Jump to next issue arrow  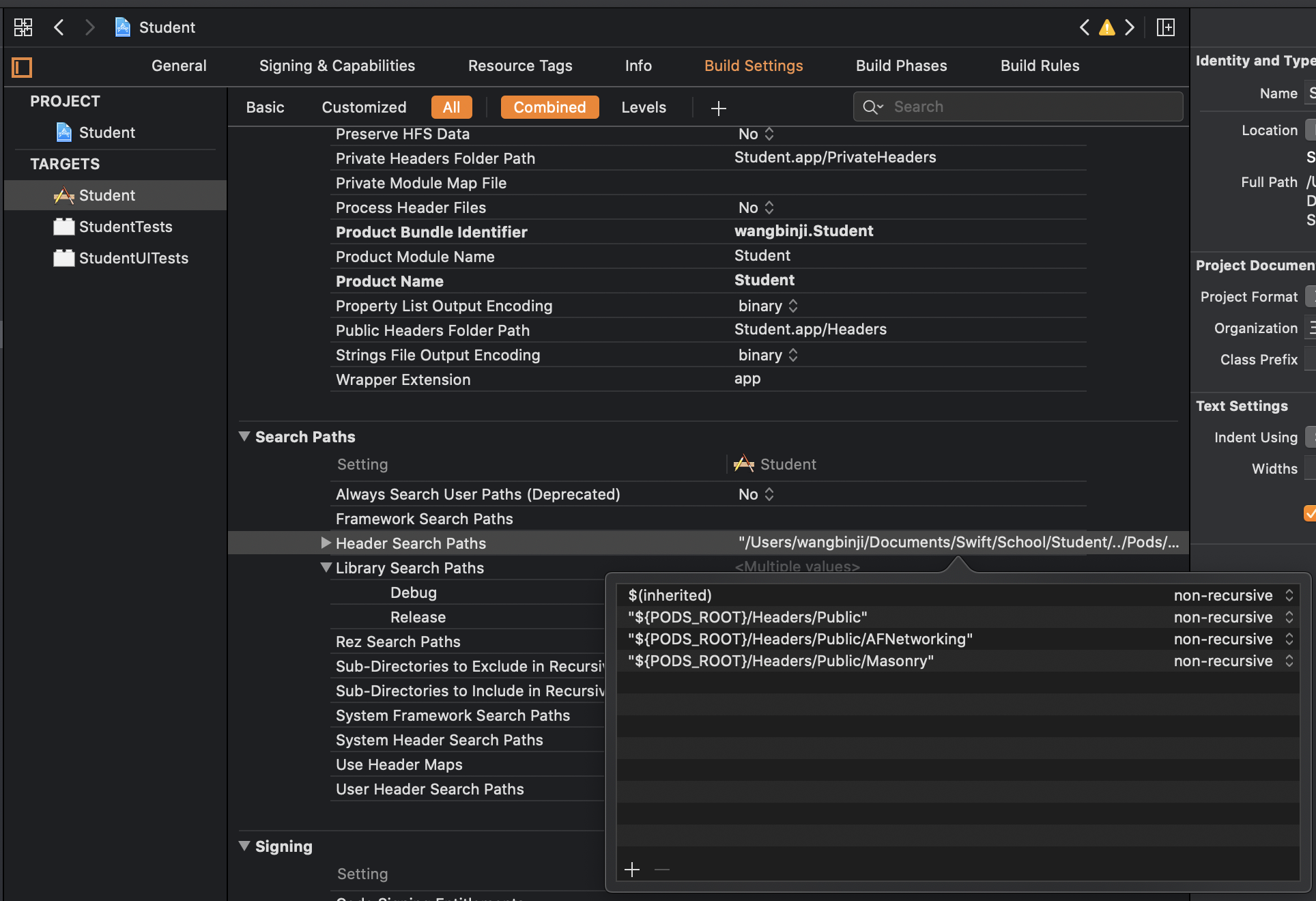point(1130,27)
